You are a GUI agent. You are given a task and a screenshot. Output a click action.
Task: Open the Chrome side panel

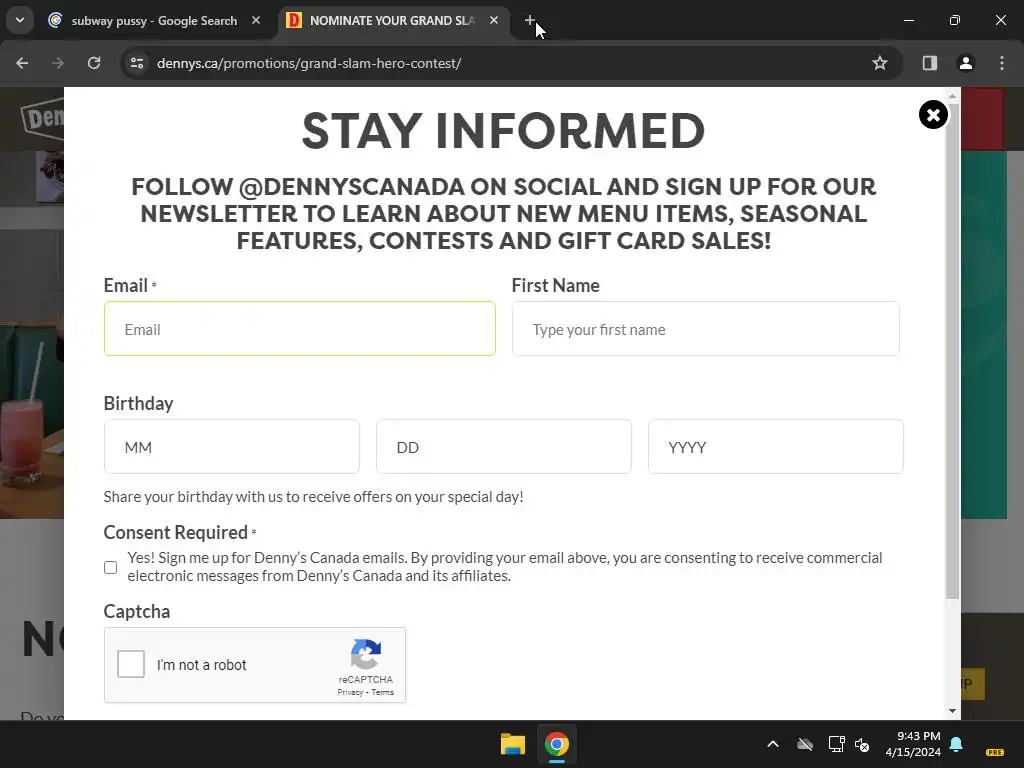click(x=930, y=63)
